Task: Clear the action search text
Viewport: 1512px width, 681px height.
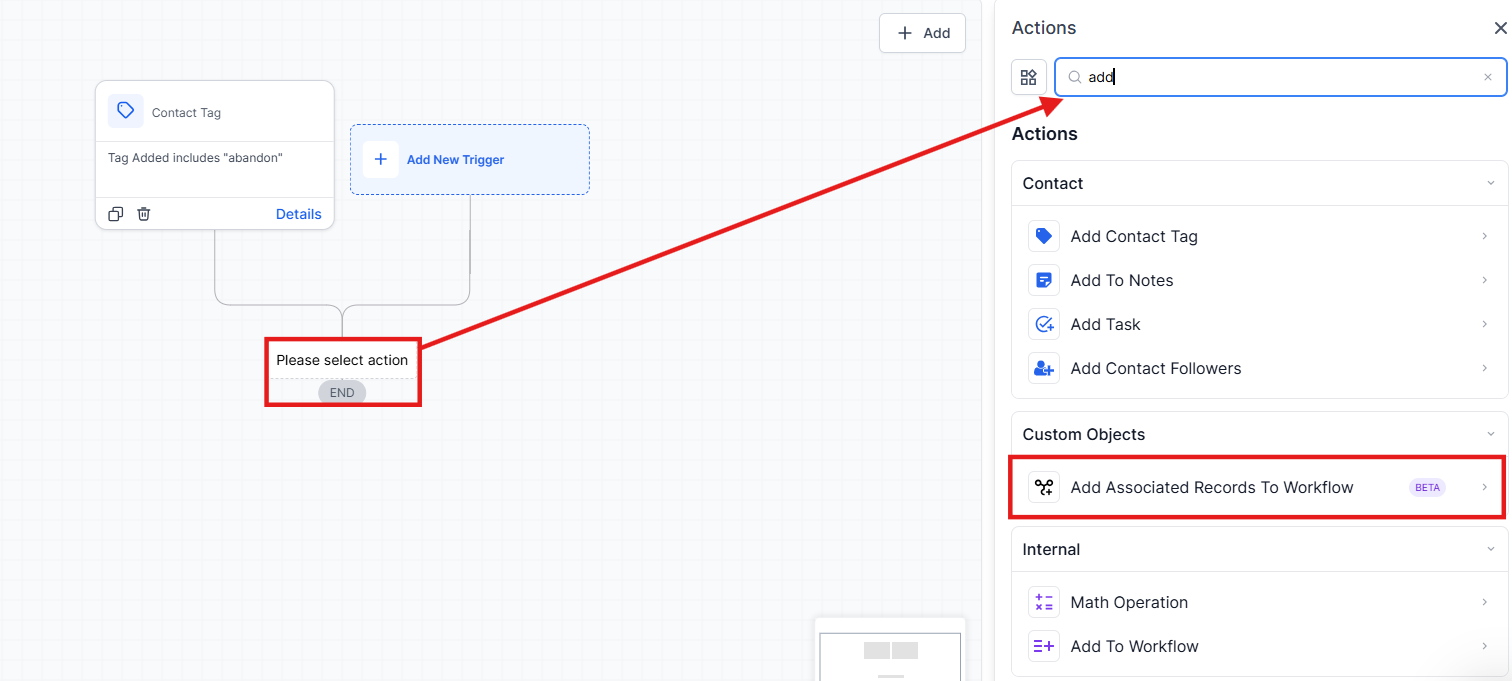Action: [x=1488, y=77]
